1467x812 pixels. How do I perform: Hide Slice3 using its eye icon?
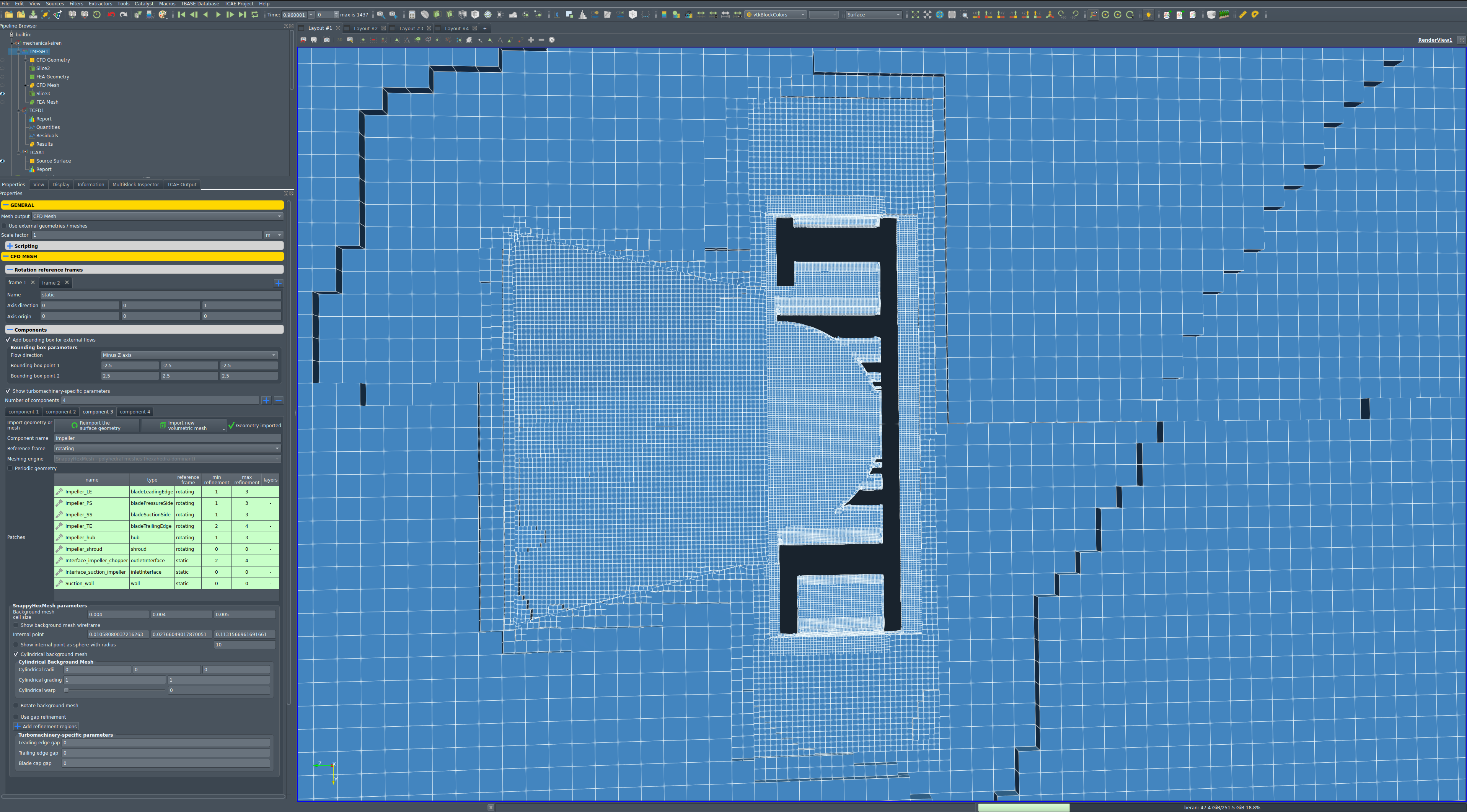(x=3, y=93)
